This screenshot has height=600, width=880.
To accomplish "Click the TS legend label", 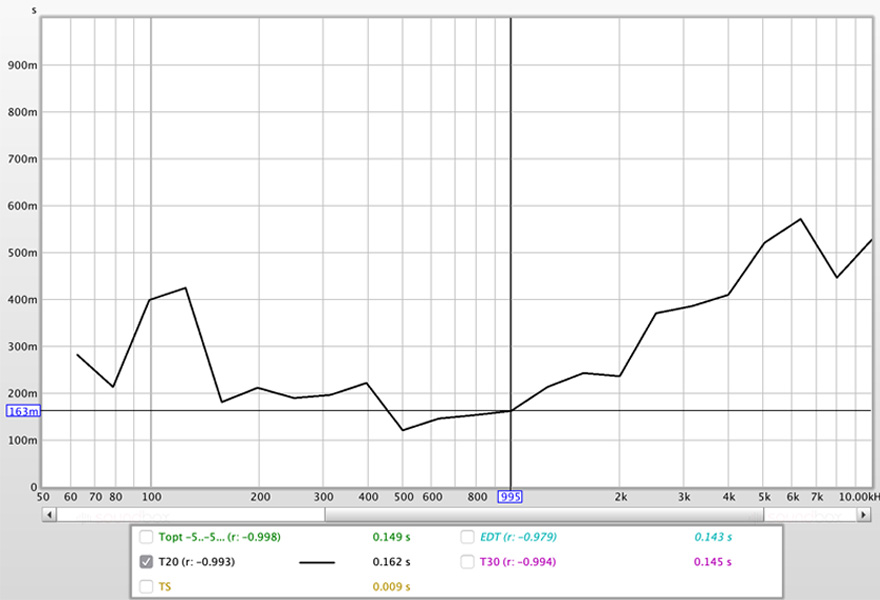I will (x=165, y=586).
